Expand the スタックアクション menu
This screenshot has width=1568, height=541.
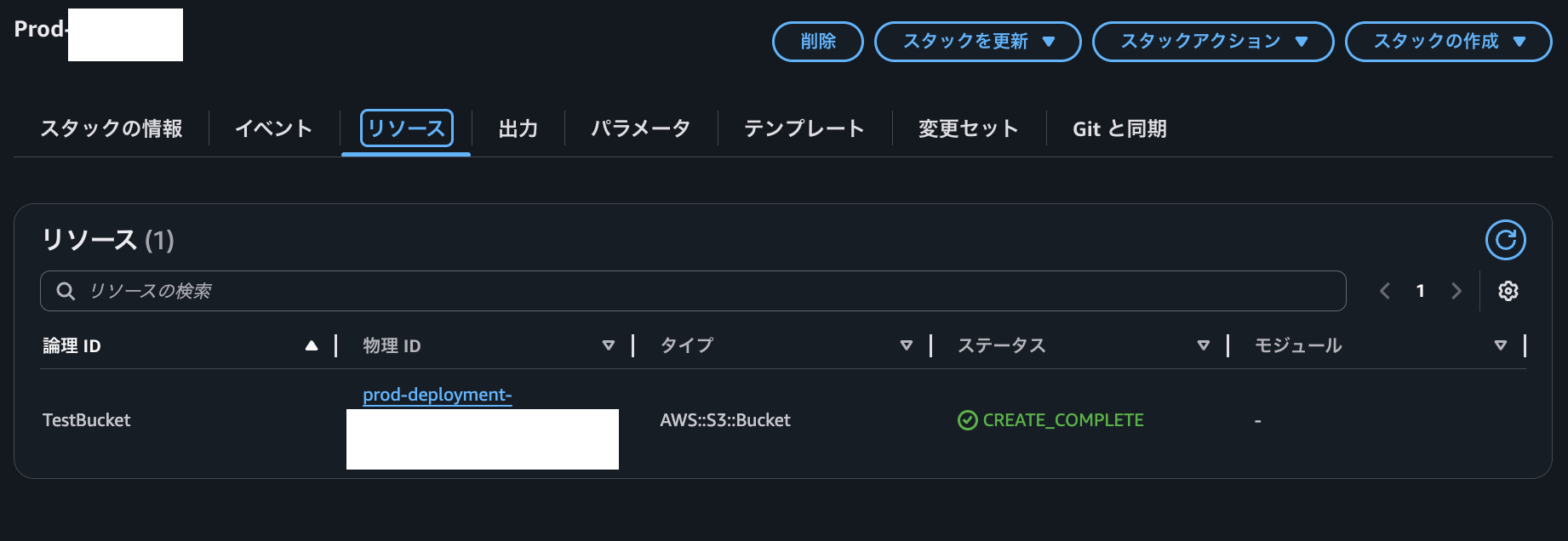pos(1212,40)
